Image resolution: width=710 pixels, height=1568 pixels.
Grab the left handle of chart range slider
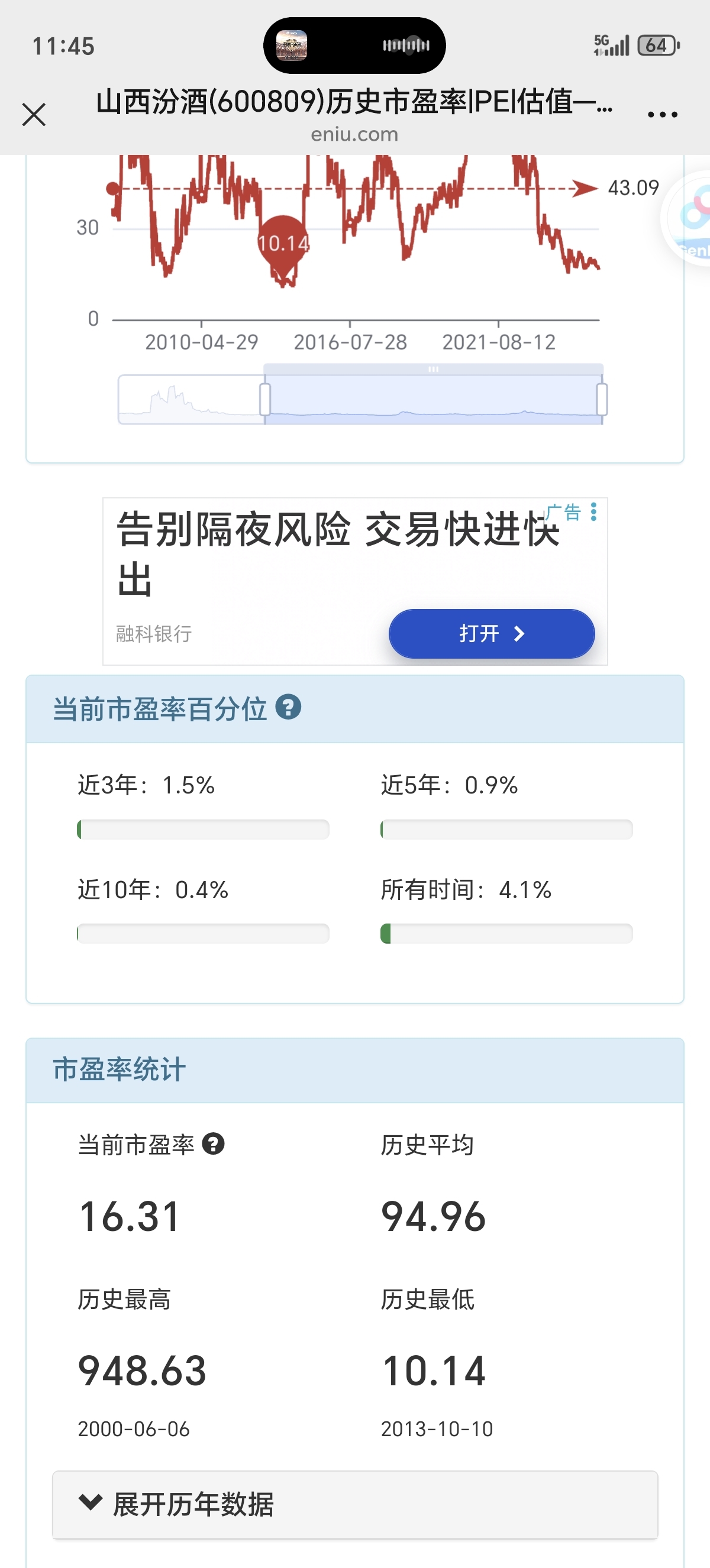click(265, 399)
